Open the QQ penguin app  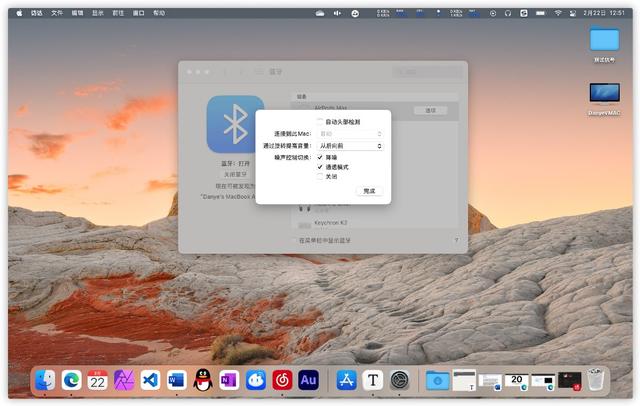(x=203, y=380)
